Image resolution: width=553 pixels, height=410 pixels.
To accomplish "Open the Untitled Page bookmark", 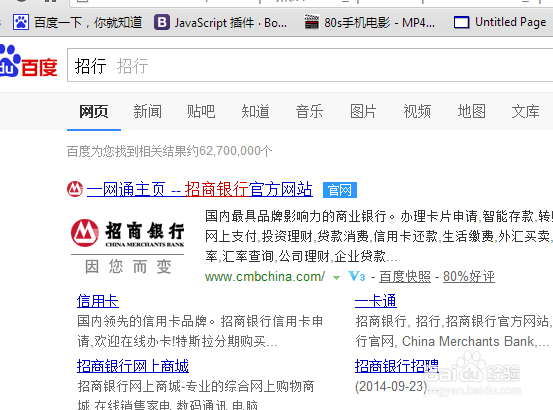I will tap(500, 23).
